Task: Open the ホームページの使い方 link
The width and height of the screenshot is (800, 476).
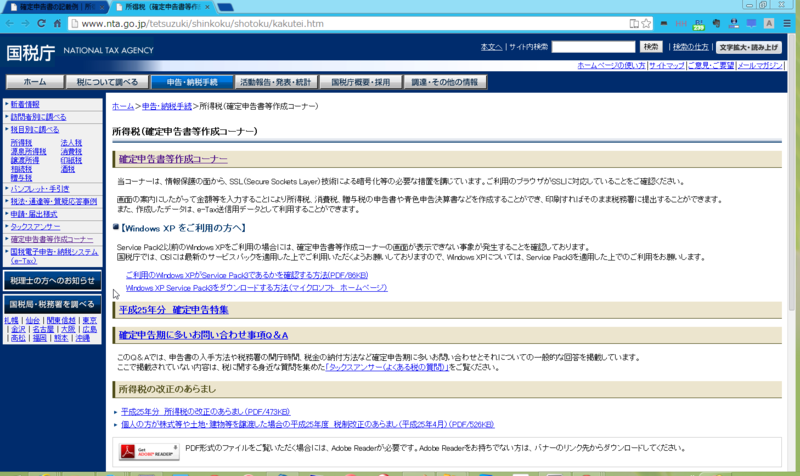Action: coord(611,65)
